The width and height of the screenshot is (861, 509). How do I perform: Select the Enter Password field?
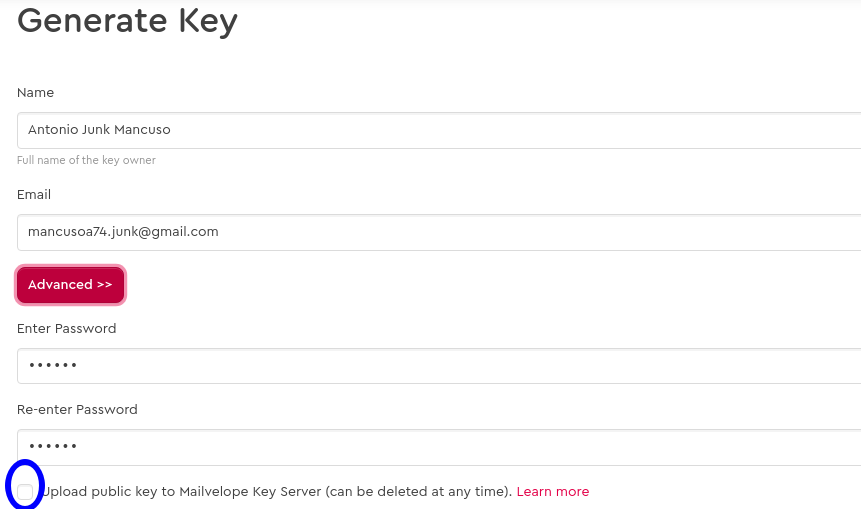pos(439,366)
